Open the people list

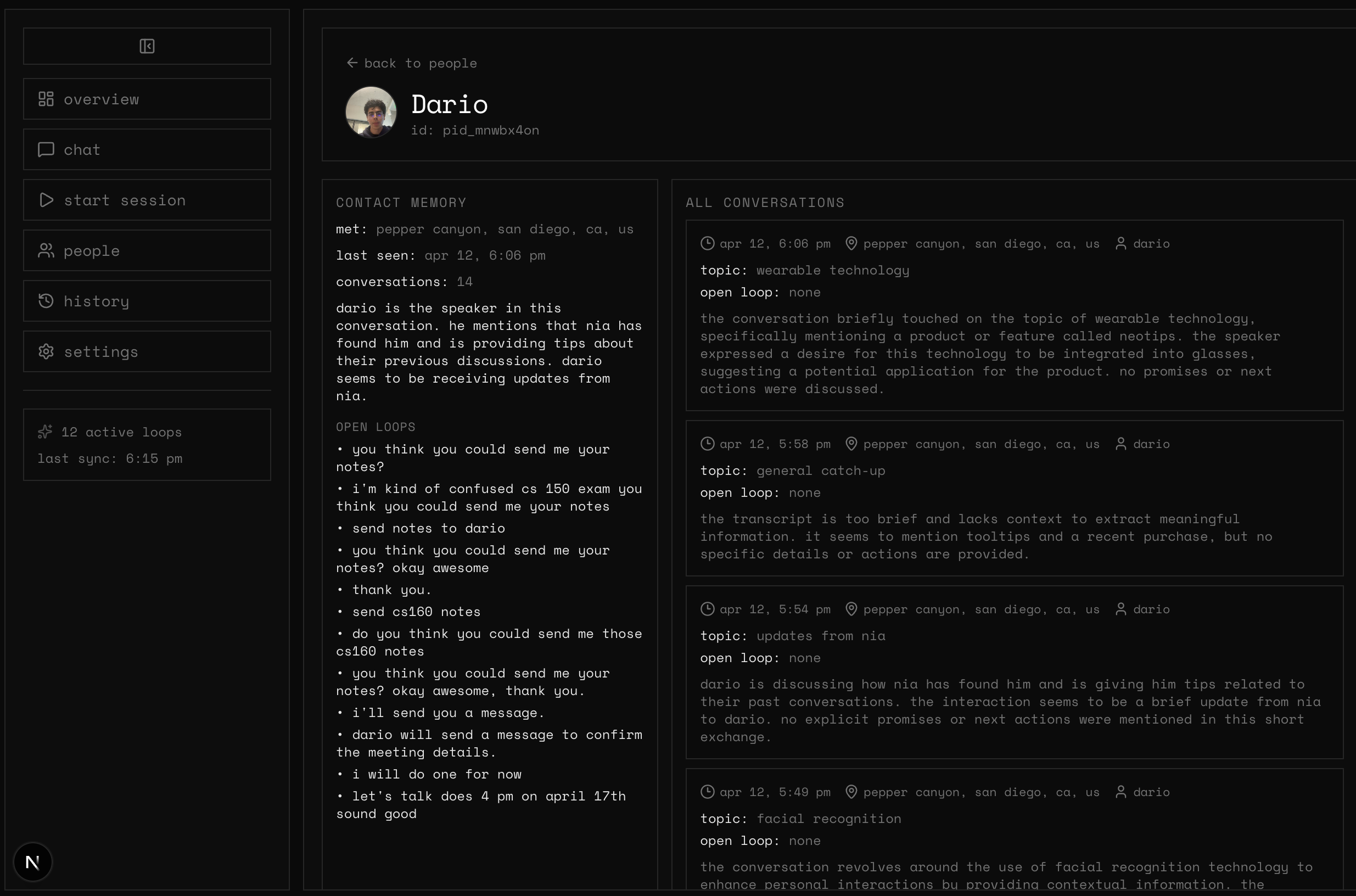[x=147, y=250]
